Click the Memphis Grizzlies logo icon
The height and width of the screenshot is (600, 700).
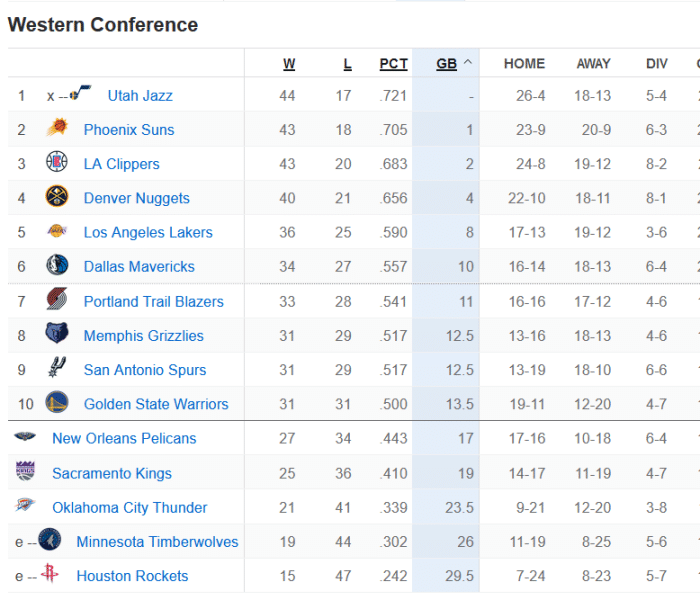(x=57, y=335)
